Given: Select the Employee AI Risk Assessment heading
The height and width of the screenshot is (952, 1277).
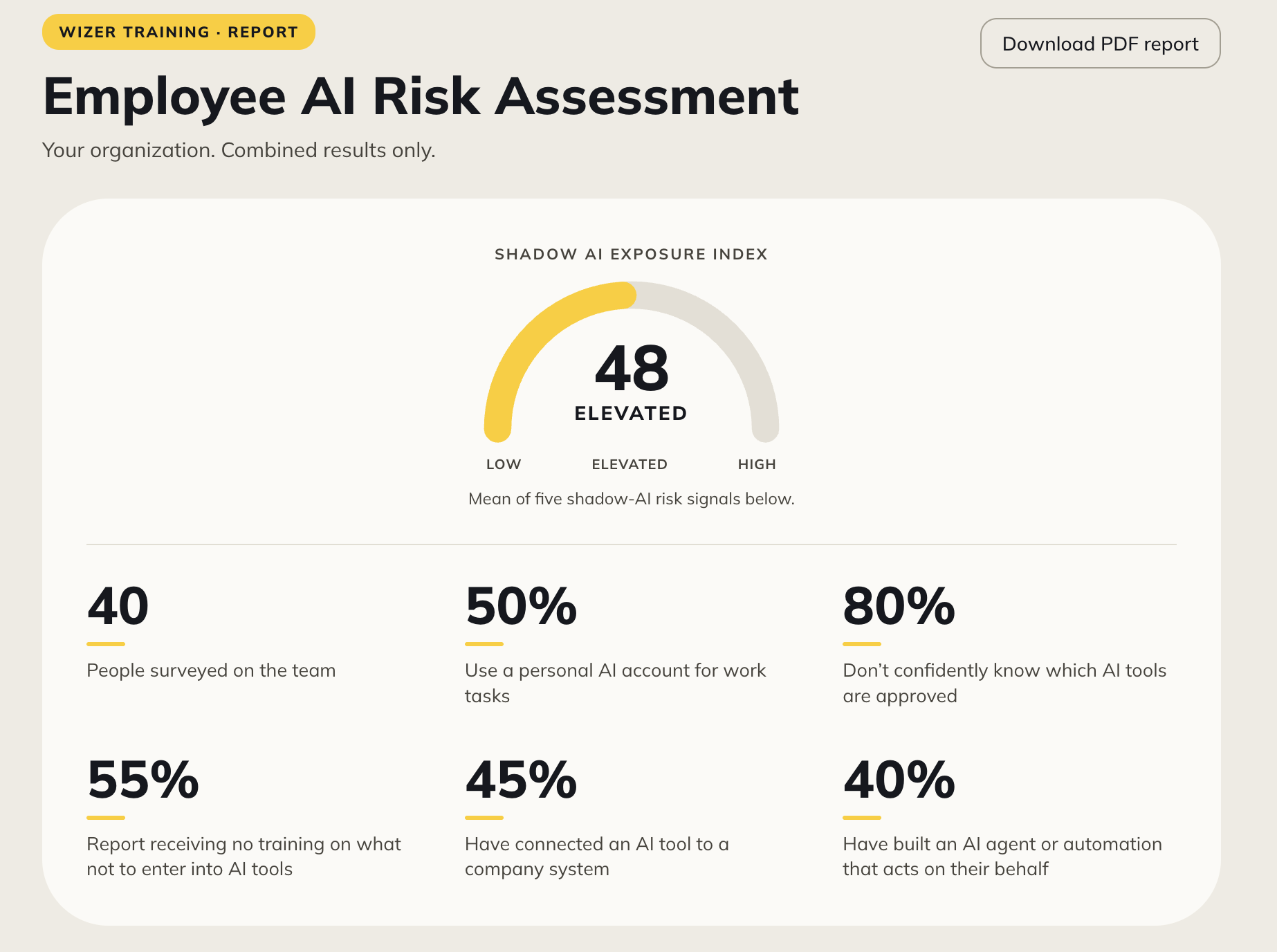Looking at the screenshot, I should point(421,96).
